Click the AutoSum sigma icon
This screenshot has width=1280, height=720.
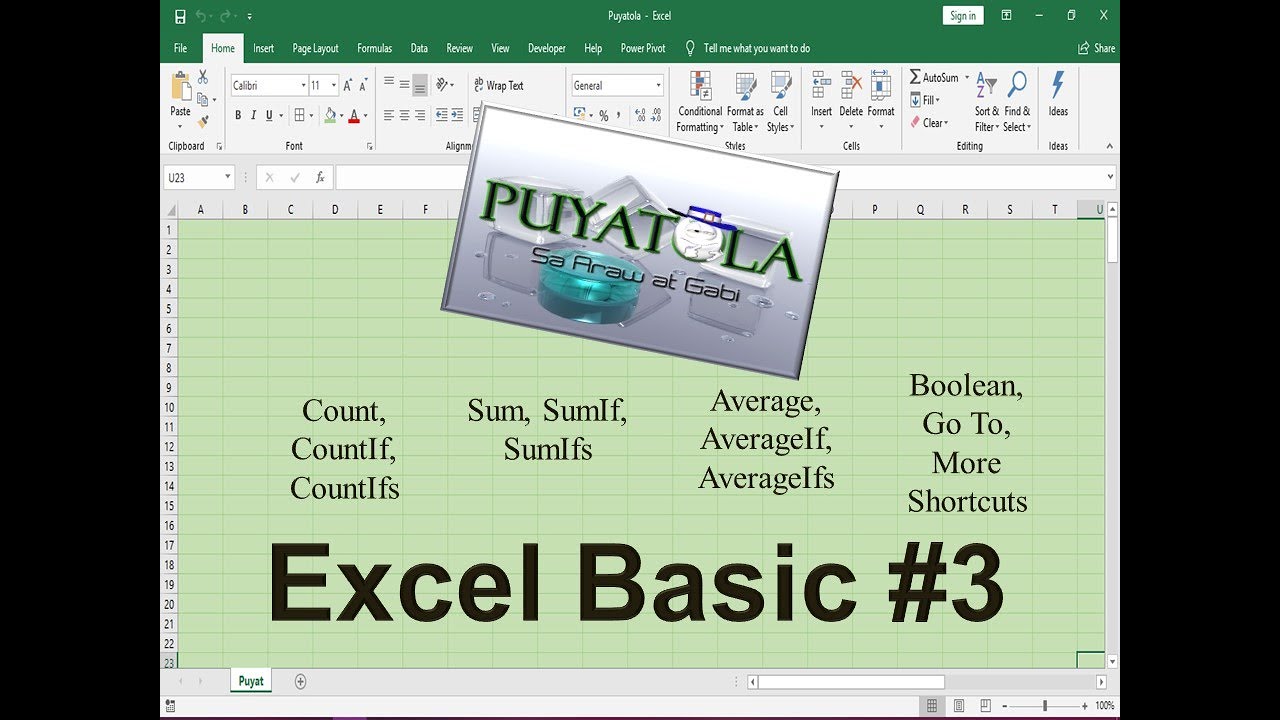(x=915, y=77)
